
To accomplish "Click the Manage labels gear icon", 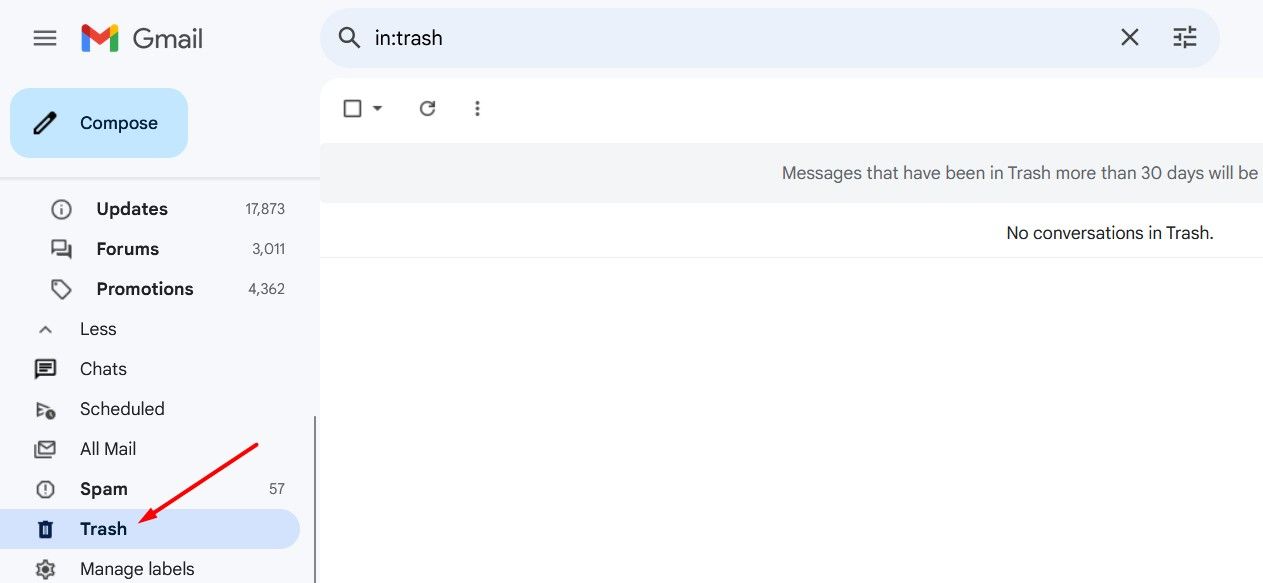I will [x=45, y=569].
